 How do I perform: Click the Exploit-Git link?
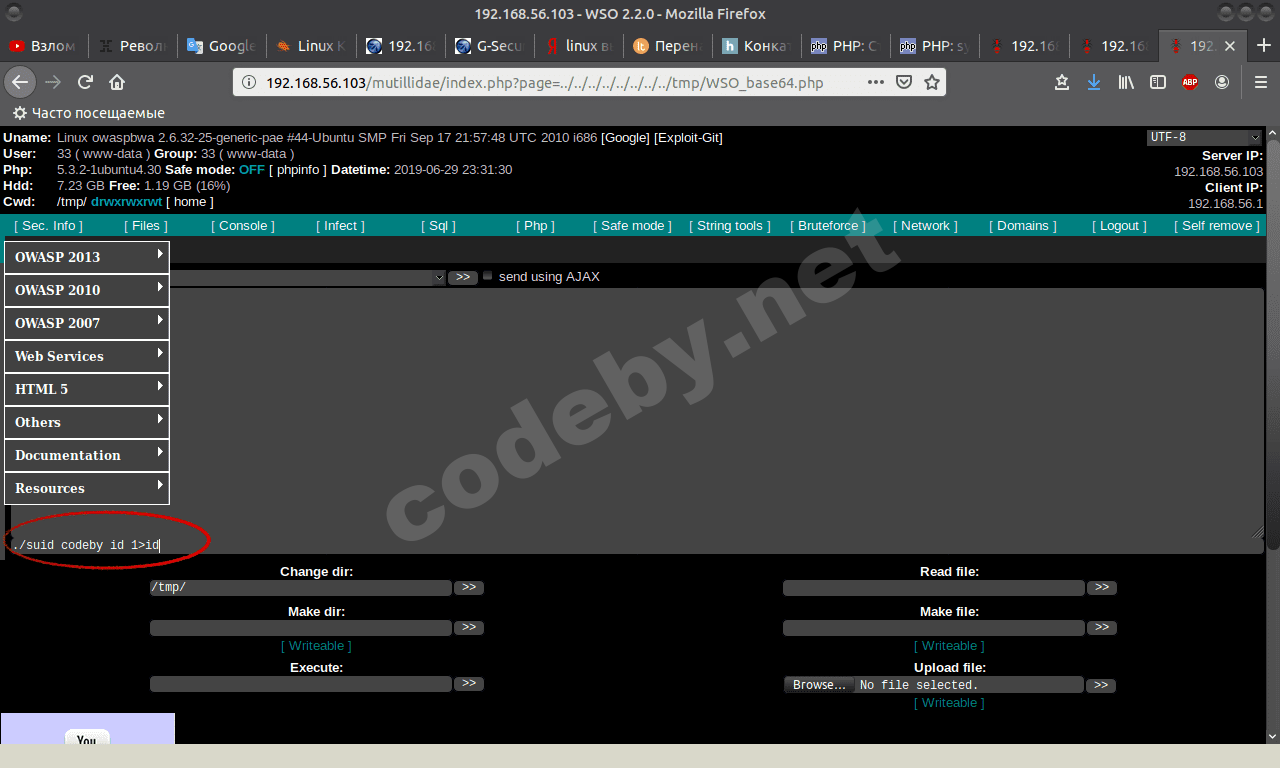coord(688,138)
